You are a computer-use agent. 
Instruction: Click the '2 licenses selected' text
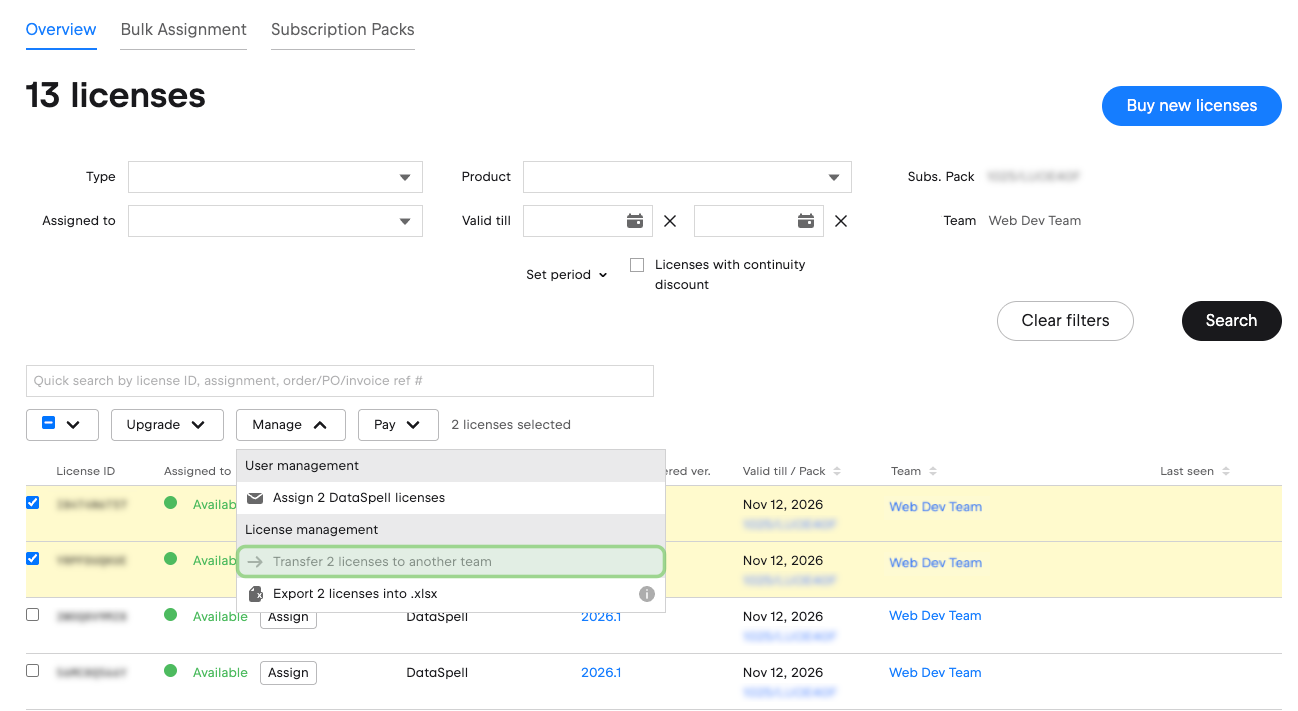pyautogui.click(x=511, y=425)
